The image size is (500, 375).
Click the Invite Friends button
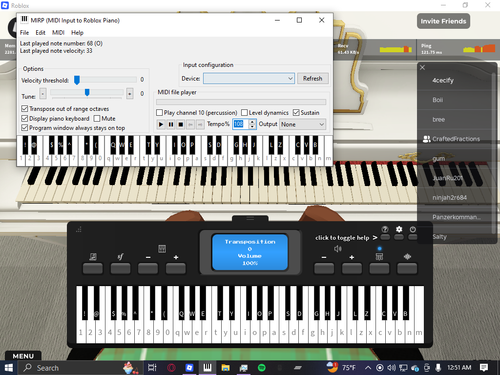pos(443,21)
